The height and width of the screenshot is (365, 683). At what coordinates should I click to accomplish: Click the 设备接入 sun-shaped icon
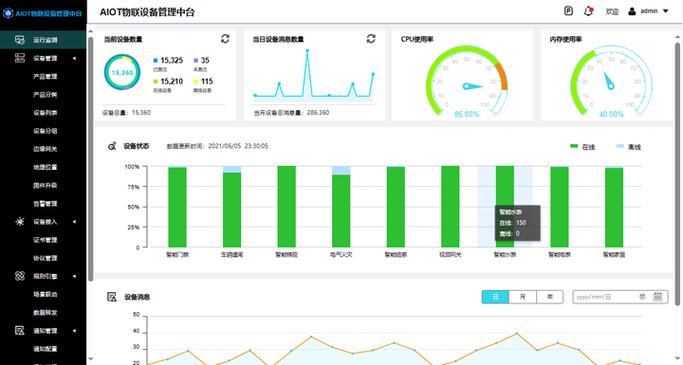pyautogui.click(x=20, y=222)
